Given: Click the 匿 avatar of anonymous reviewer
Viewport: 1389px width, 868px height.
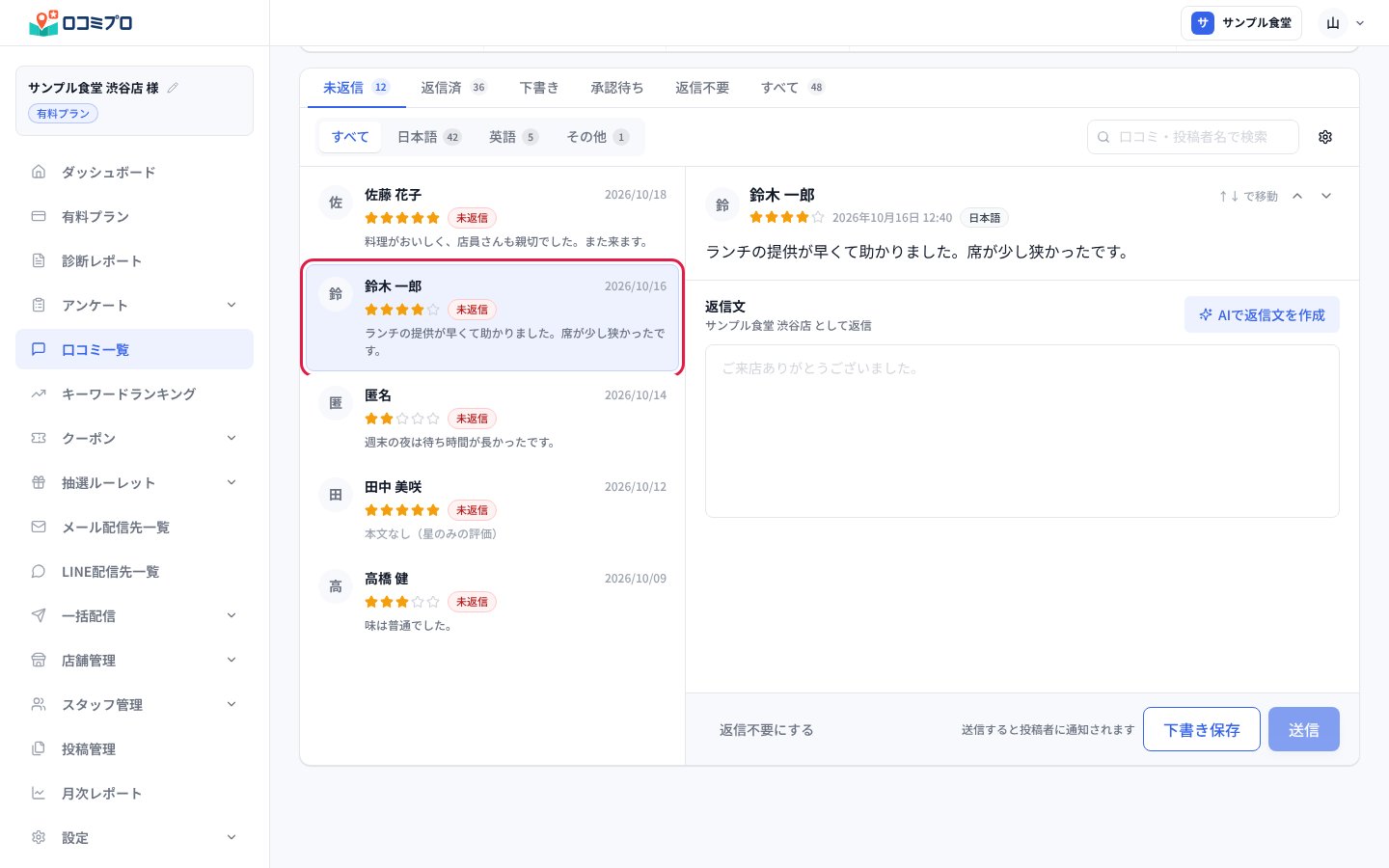Looking at the screenshot, I should point(336,403).
